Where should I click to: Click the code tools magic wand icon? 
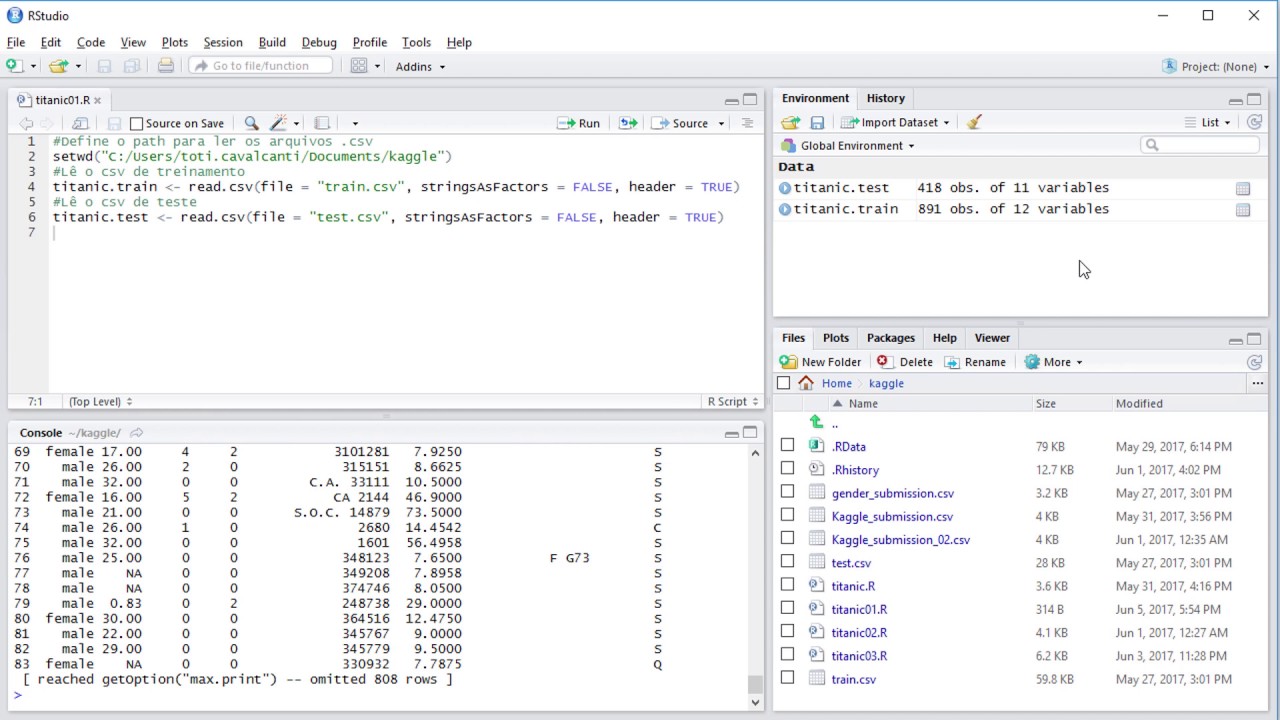[279, 123]
